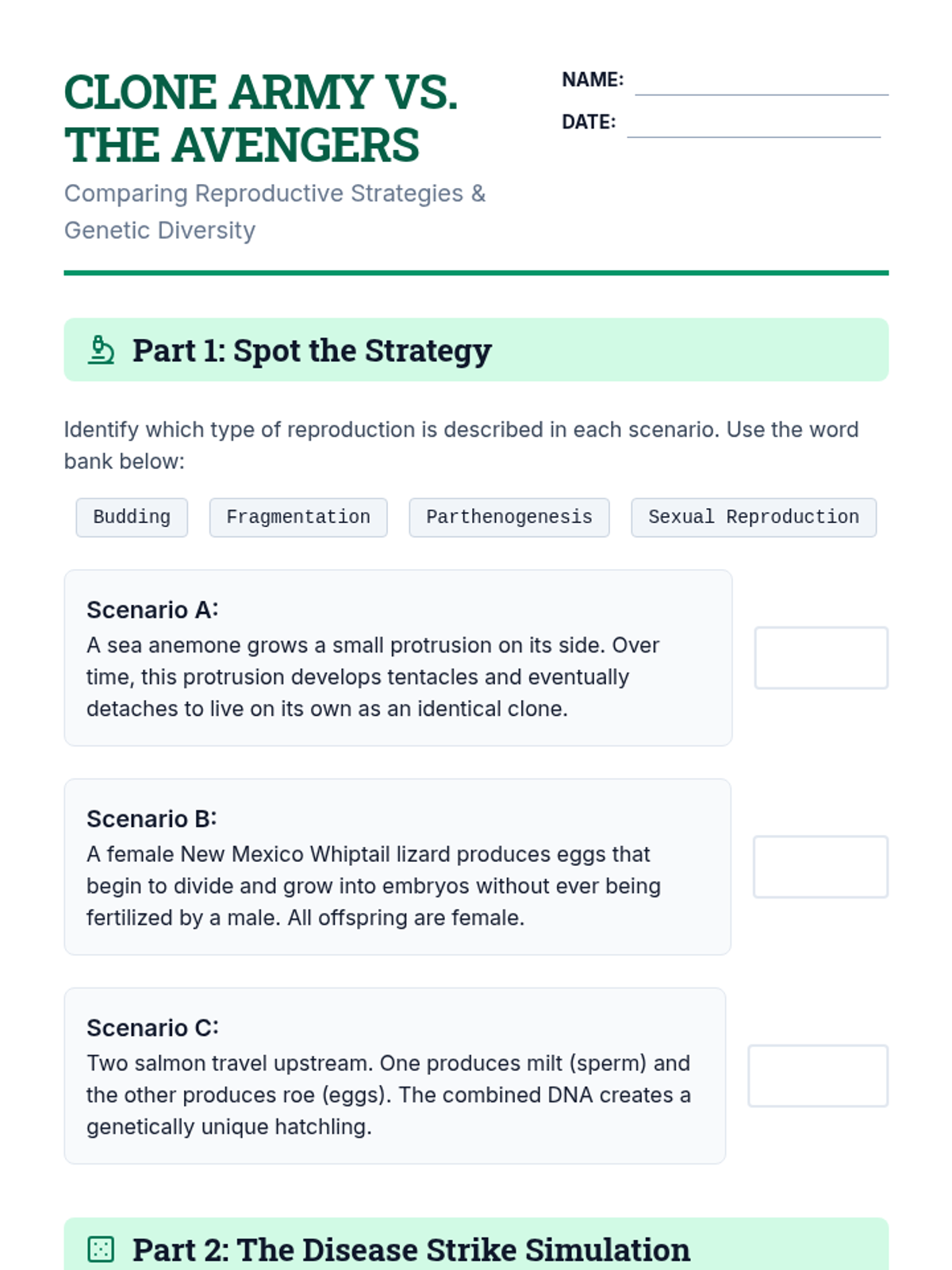Pick the Sexual Reproduction word bank chip
This screenshot has width=952, height=1270.
[x=753, y=518]
